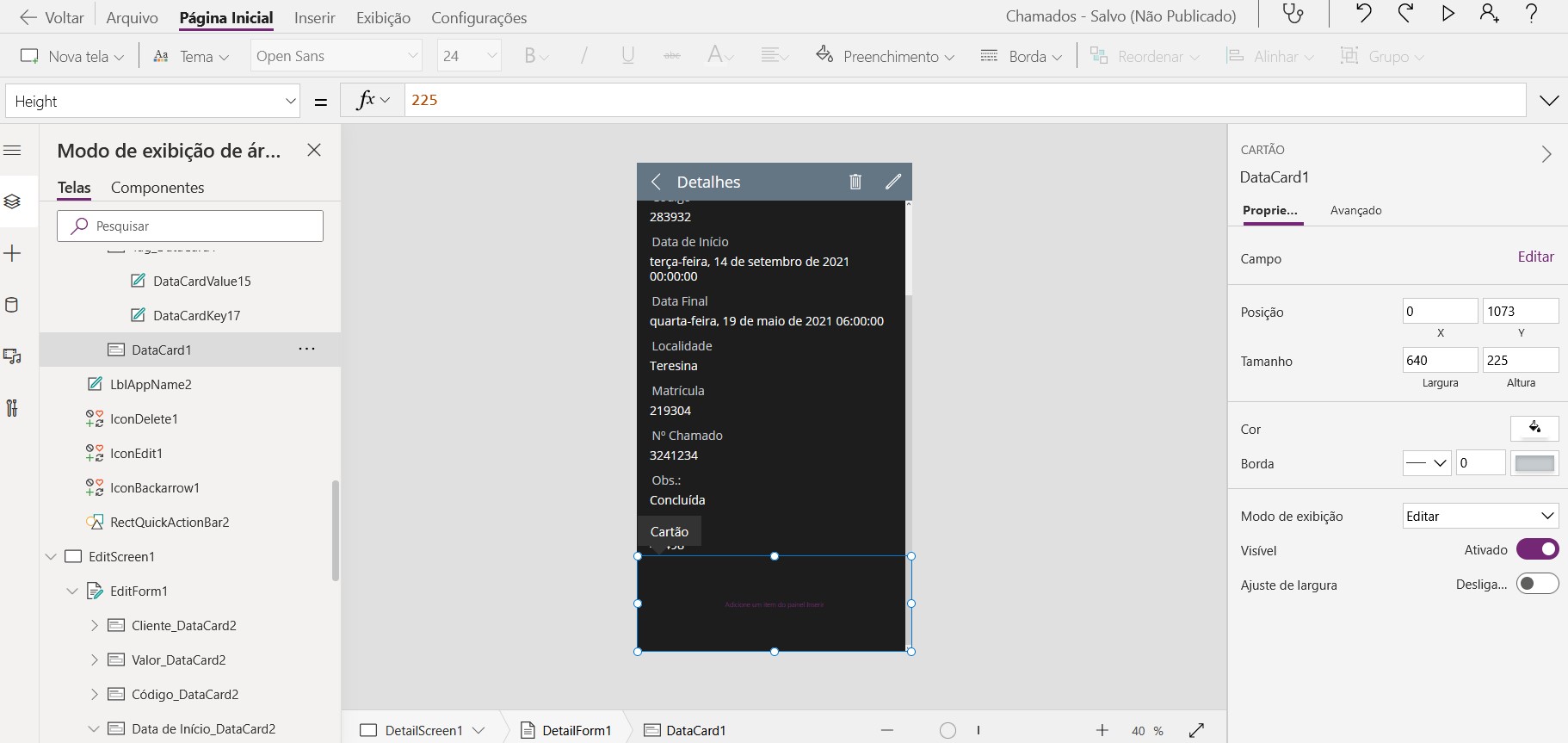
Task: Open the Media icon in left rail
Action: coord(12,356)
